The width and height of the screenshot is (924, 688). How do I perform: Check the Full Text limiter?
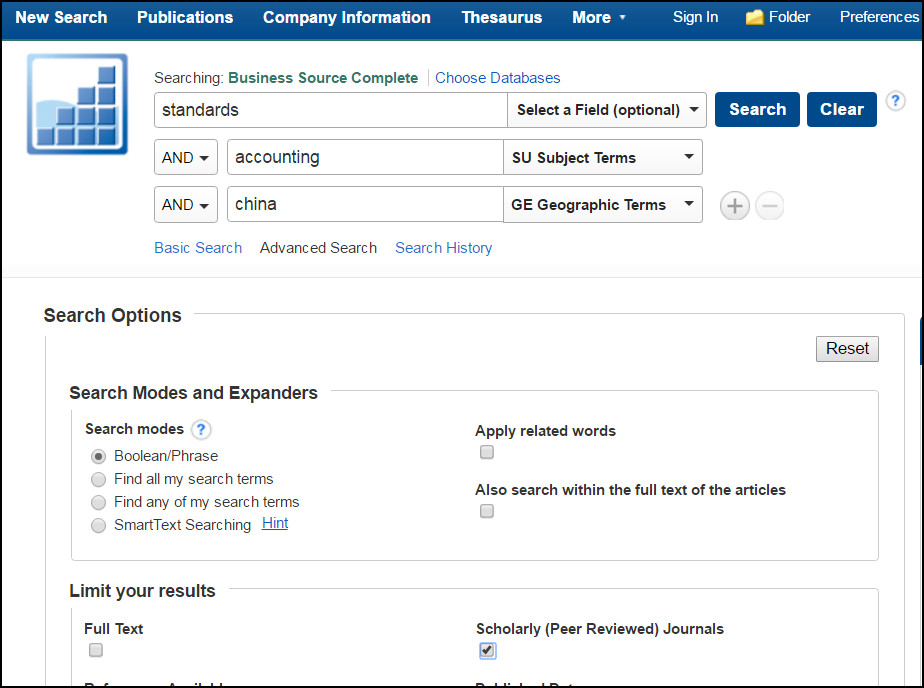pyautogui.click(x=95, y=650)
